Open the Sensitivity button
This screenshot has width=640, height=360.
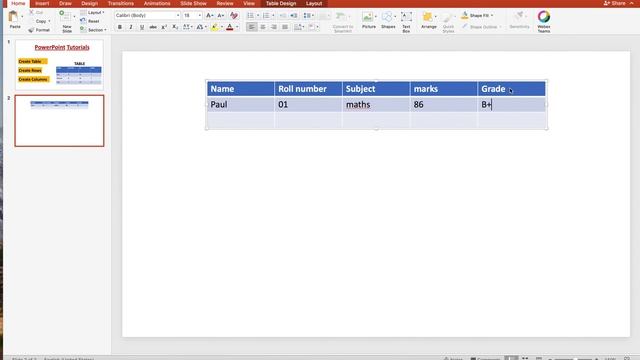click(x=519, y=20)
